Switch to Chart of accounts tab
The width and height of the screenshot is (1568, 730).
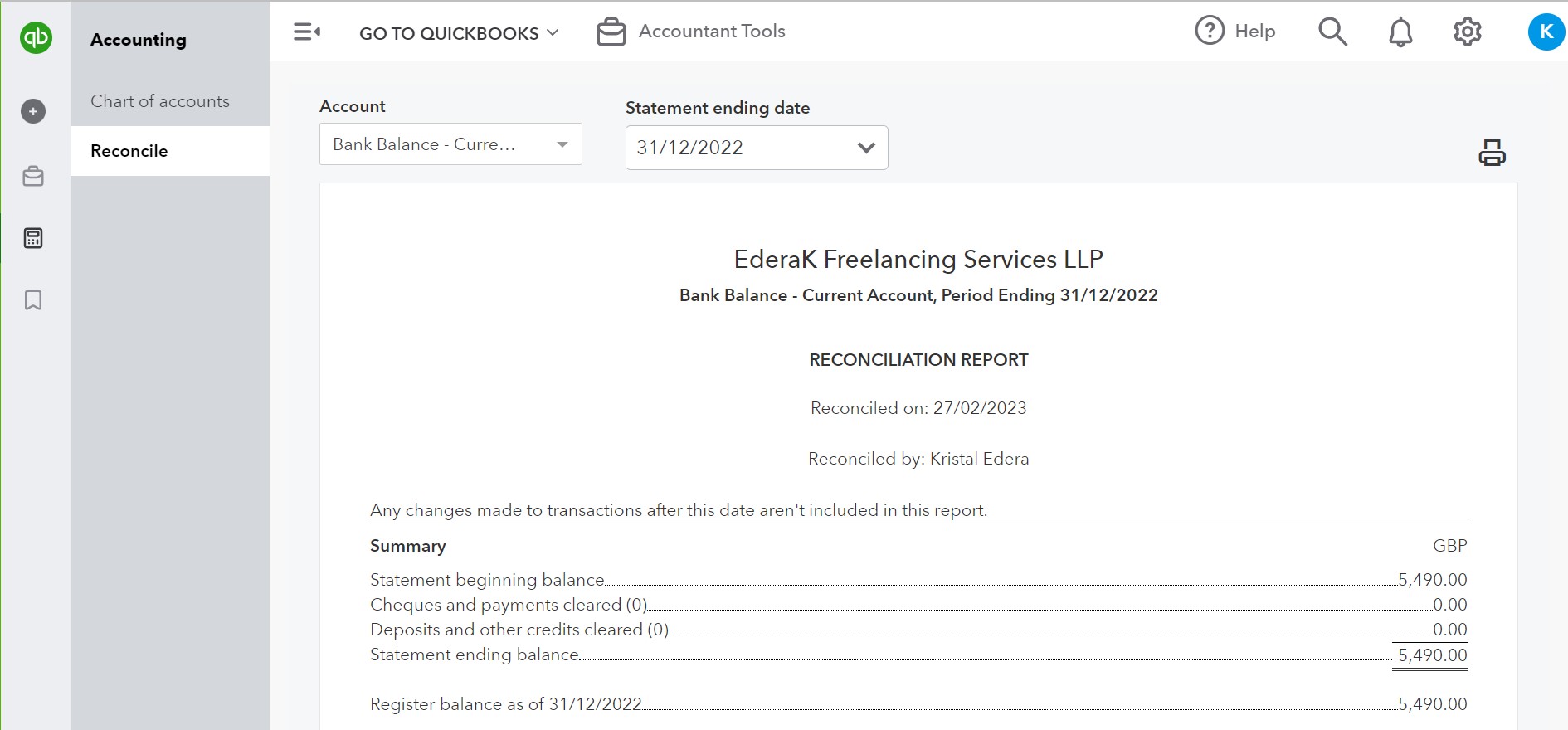pyautogui.click(x=160, y=101)
